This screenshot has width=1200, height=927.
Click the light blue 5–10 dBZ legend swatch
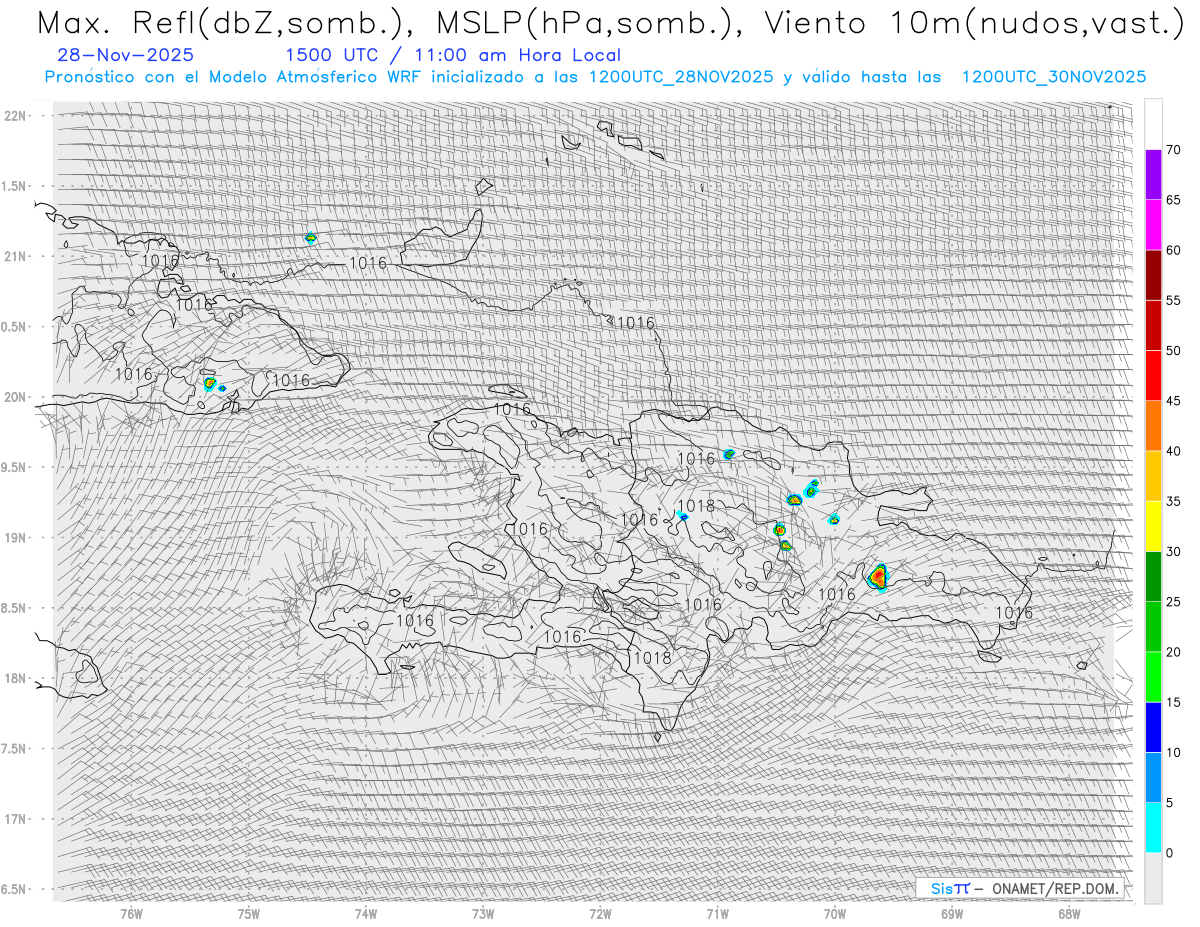tap(1153, 777)
